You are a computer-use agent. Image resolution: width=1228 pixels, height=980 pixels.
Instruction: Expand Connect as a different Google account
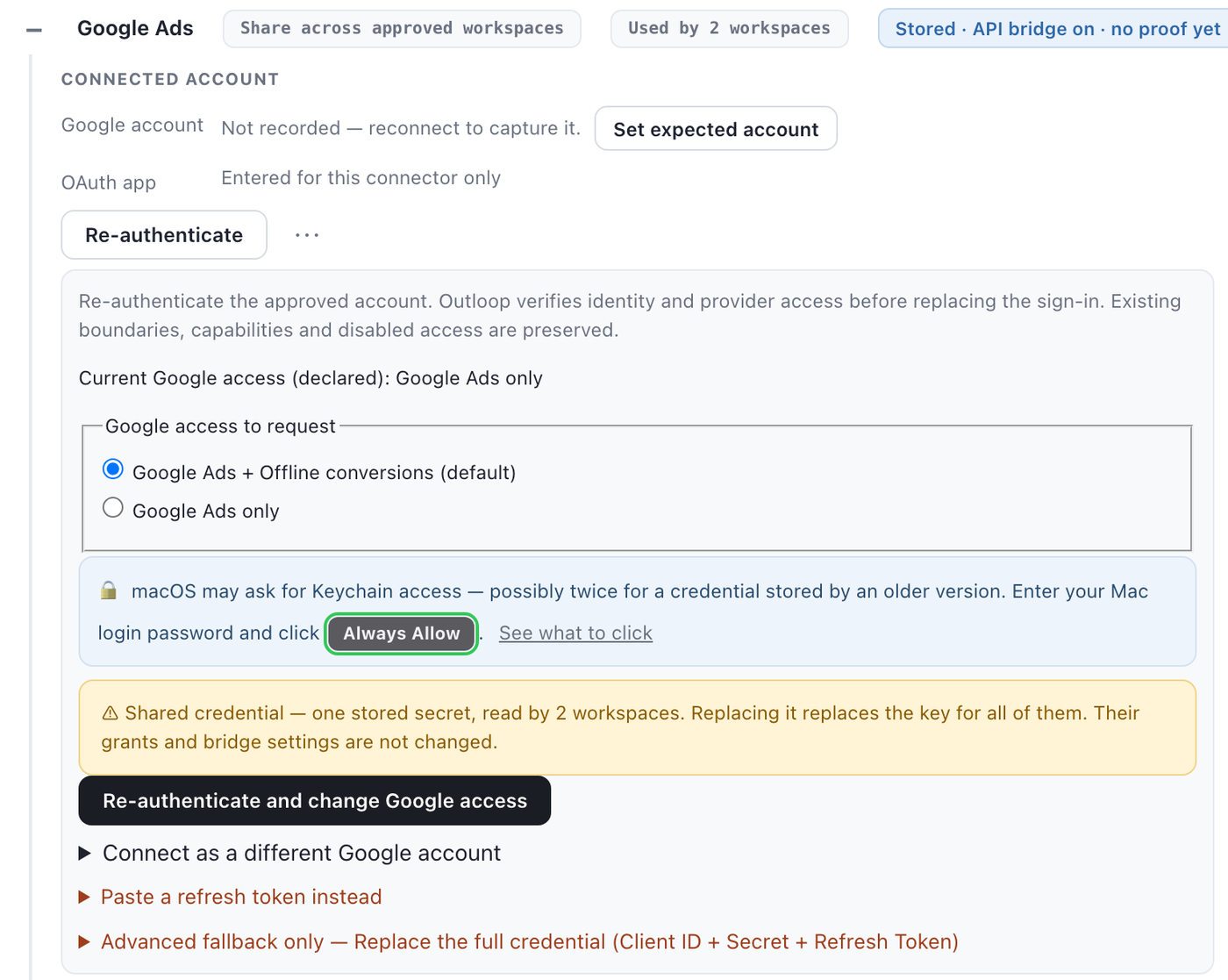coord(289,853)
